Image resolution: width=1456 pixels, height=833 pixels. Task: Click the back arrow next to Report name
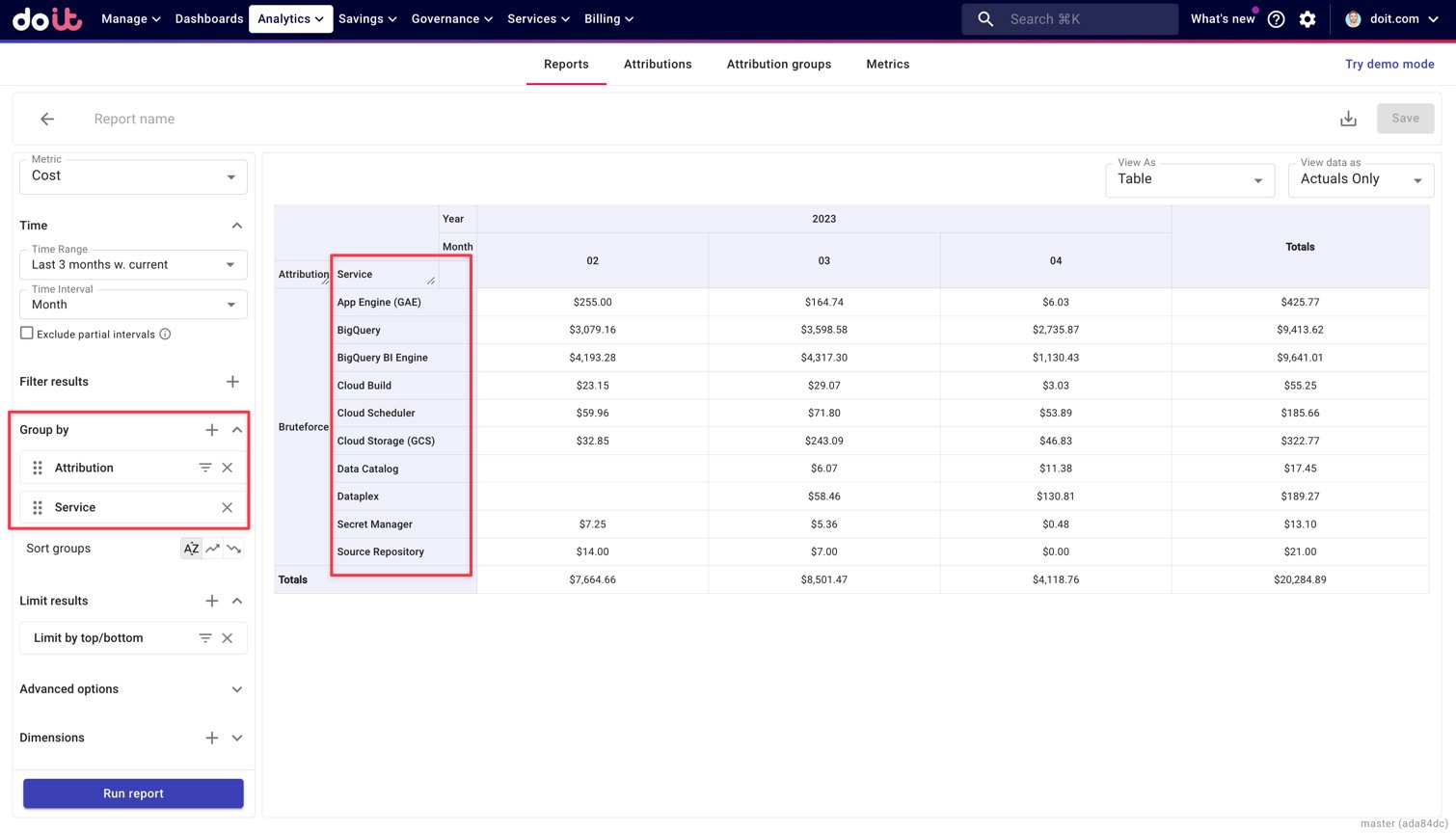click(x=47, y=119)
